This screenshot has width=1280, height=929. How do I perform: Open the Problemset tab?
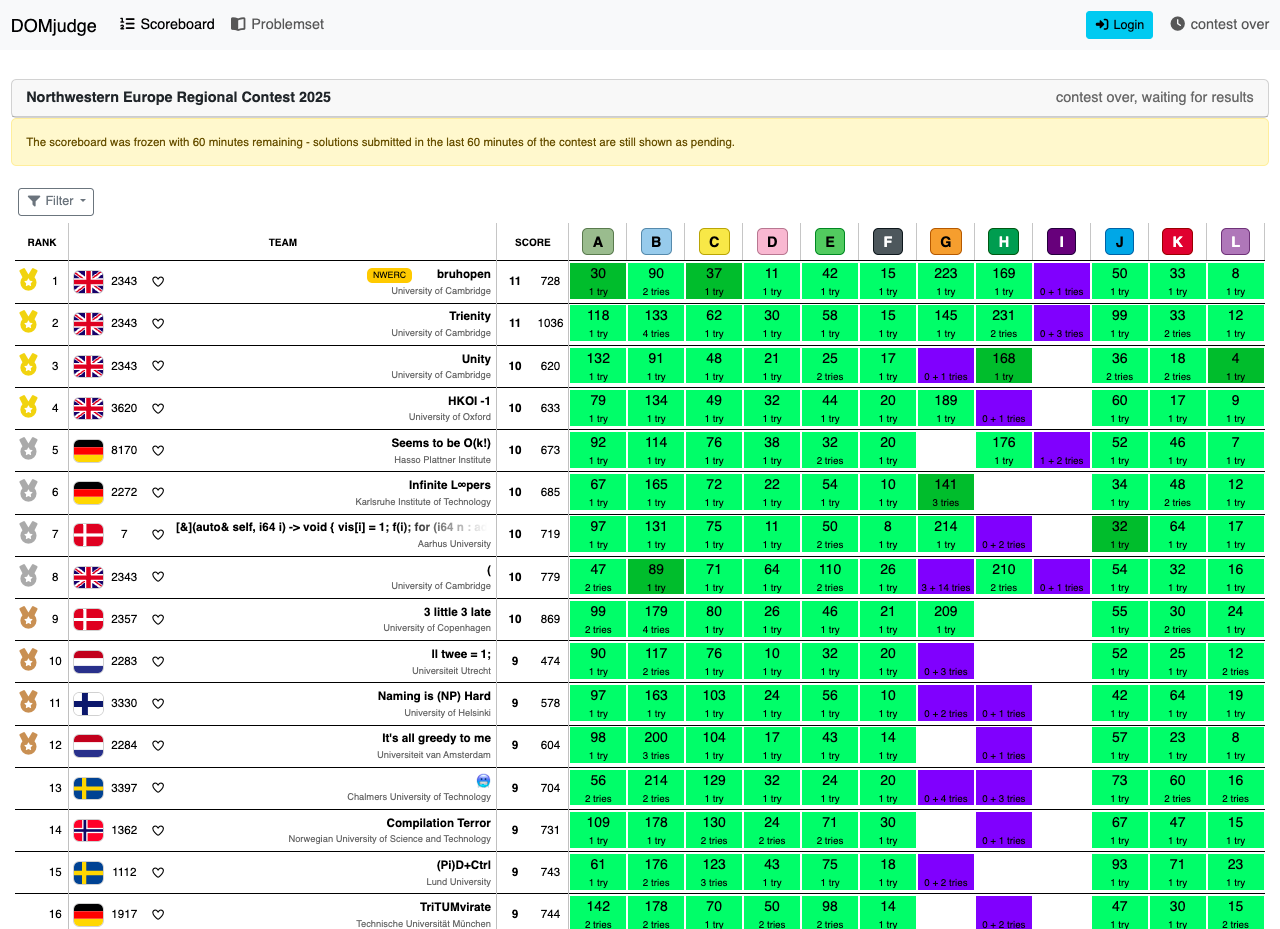(x=278, y=24)
